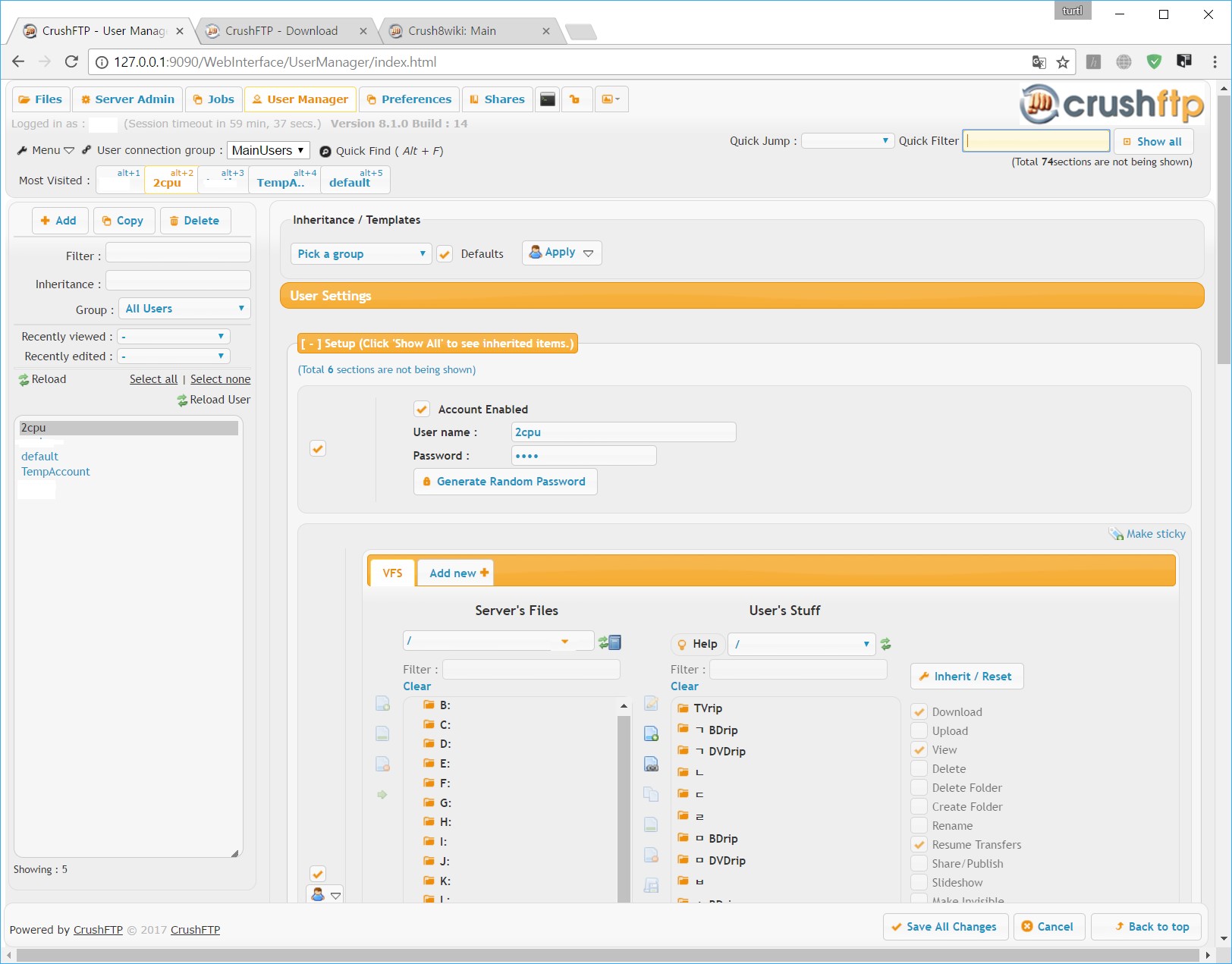
Task: Click the Reload User icon
Action: 182,400
